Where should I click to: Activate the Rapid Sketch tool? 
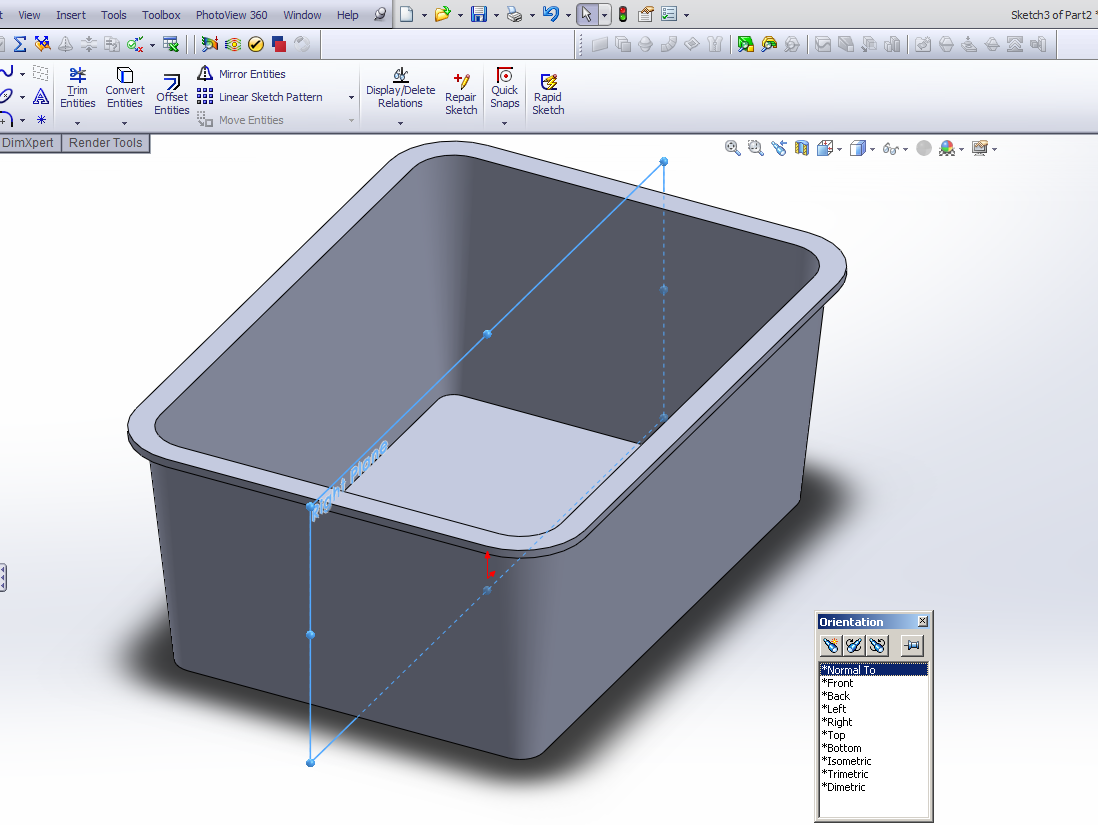click(548, 94)
